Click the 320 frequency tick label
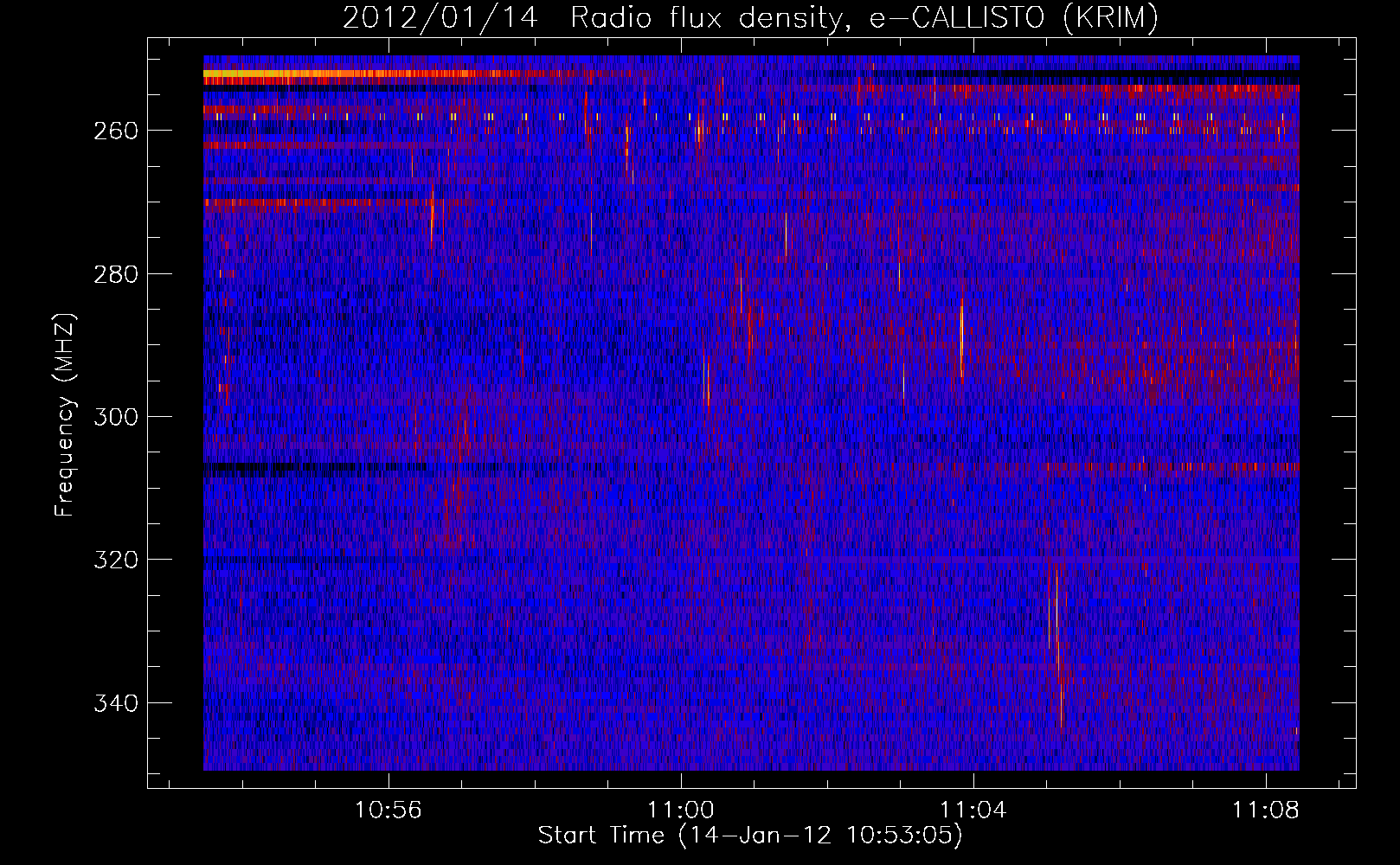The height and width of the screenshot is (865, 1400). click(114, 560)
